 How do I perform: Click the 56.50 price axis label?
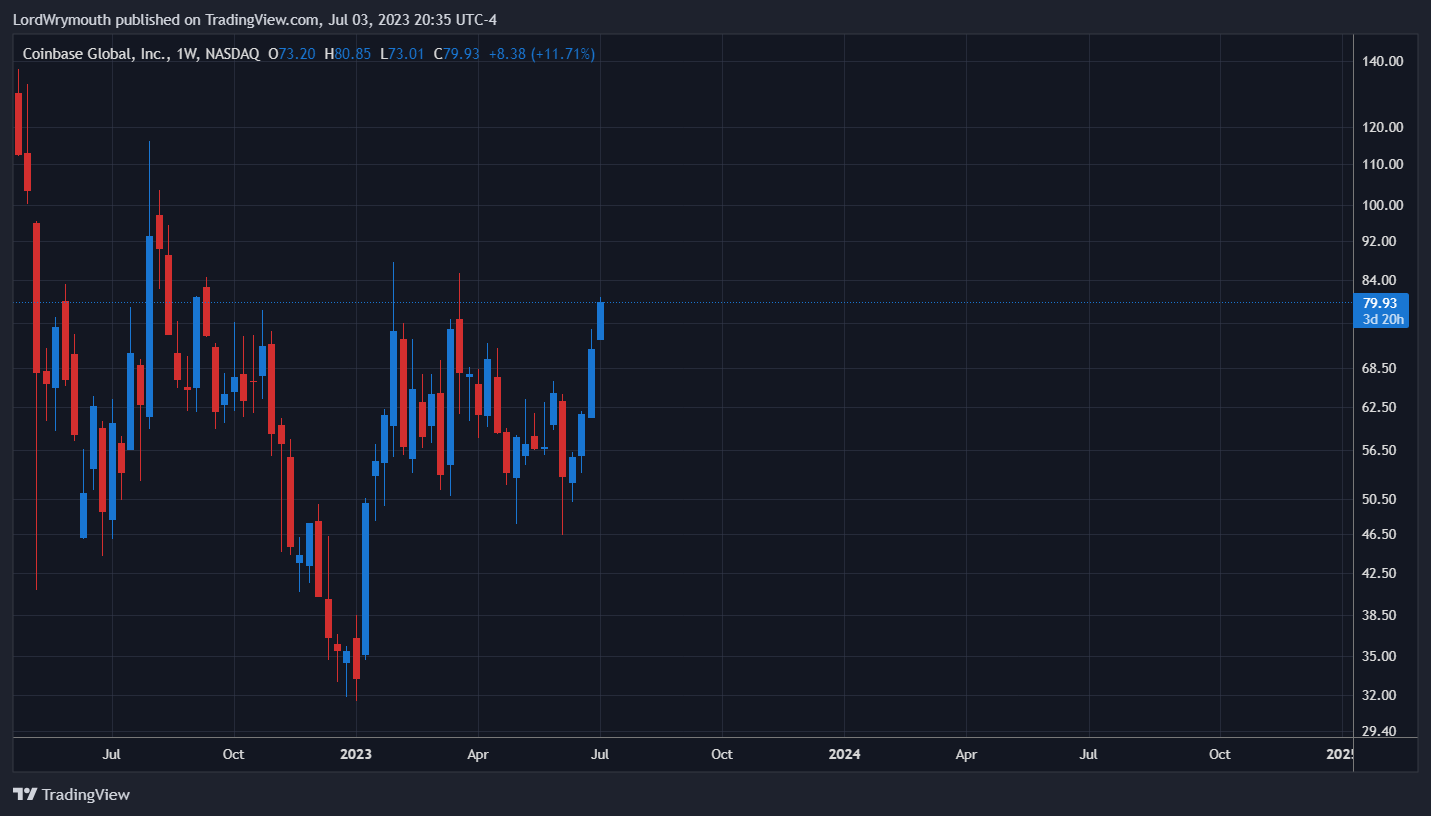point(1380,451)
